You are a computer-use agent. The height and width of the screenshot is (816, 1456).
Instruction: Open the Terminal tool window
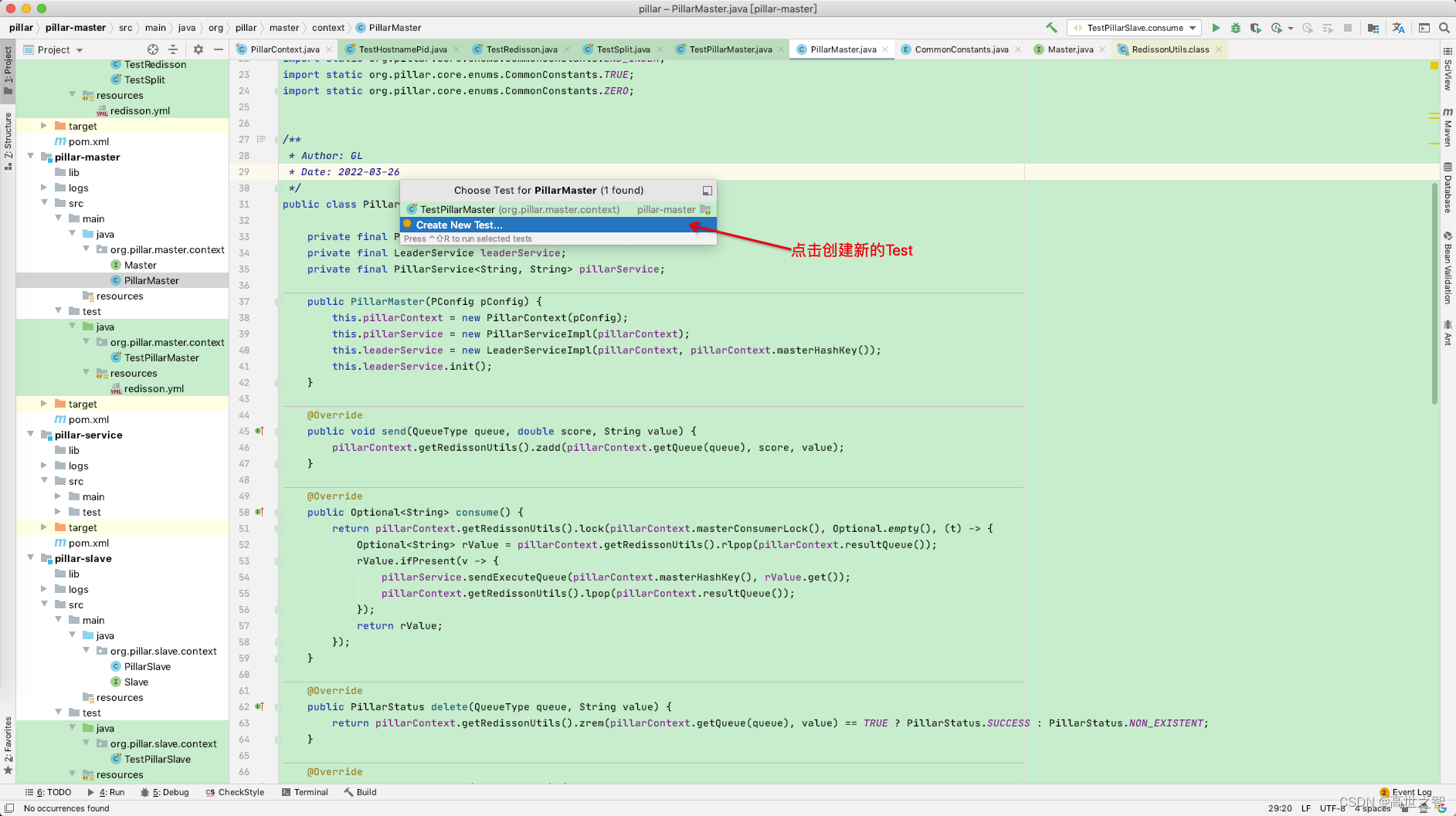point(305,792)
